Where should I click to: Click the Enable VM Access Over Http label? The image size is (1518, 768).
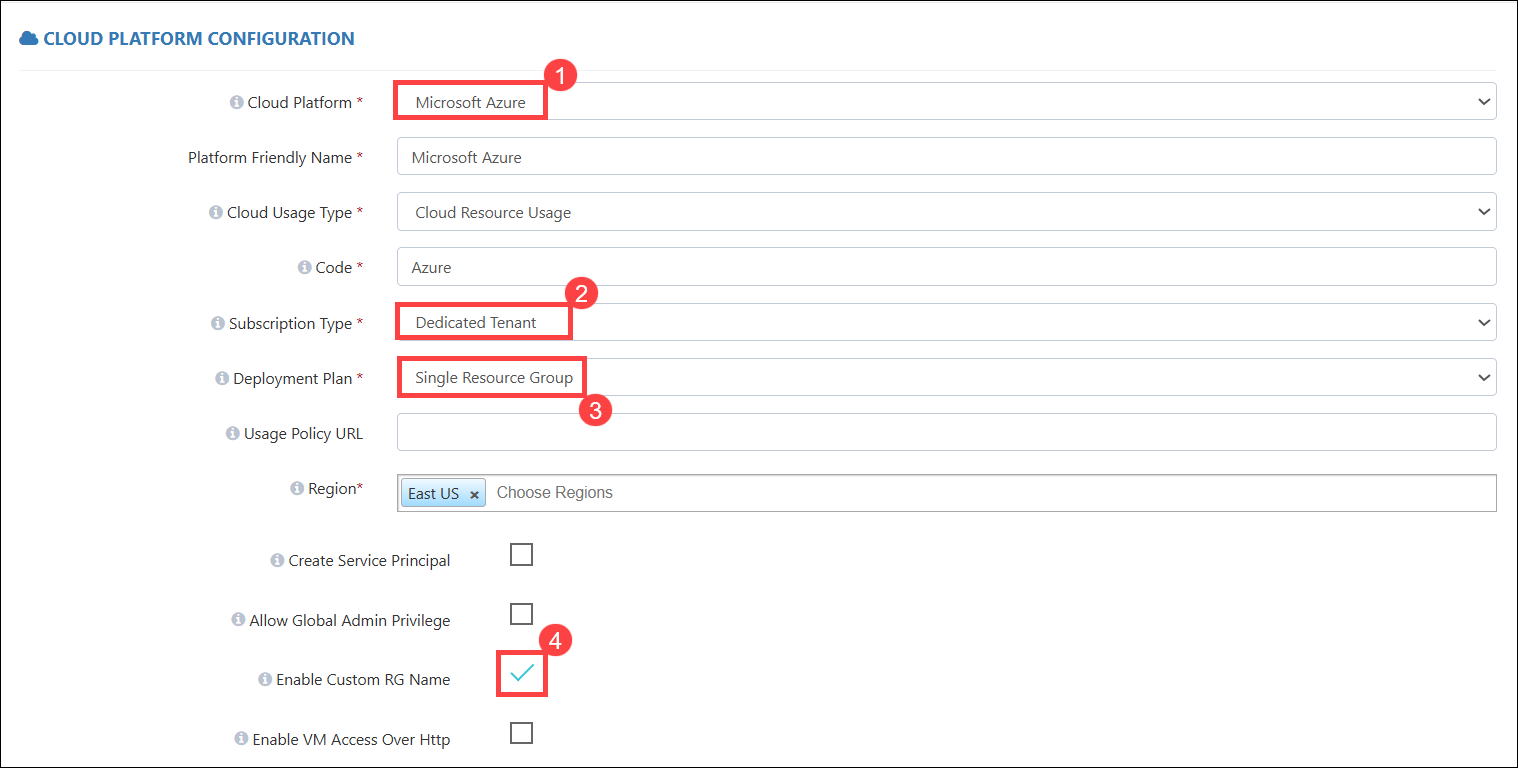(x=351, y=740)
